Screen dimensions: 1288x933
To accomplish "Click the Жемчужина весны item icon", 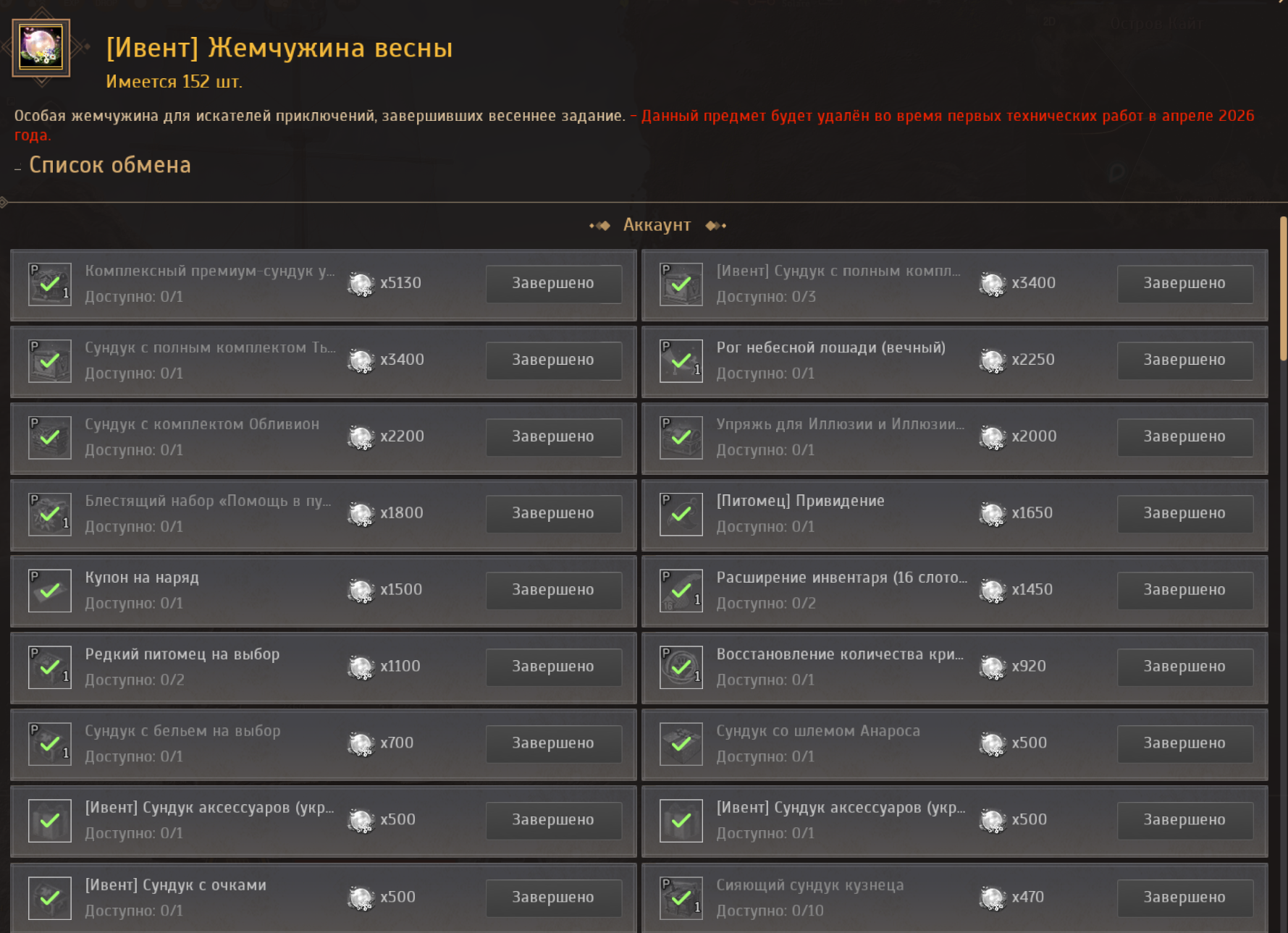I will coord(41,48).
